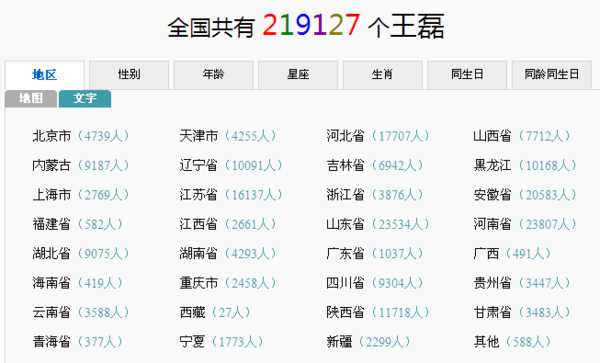Click 山东省 (23534人) entry
The width and height of the screenshot is (600, 363).
[378, 224]
